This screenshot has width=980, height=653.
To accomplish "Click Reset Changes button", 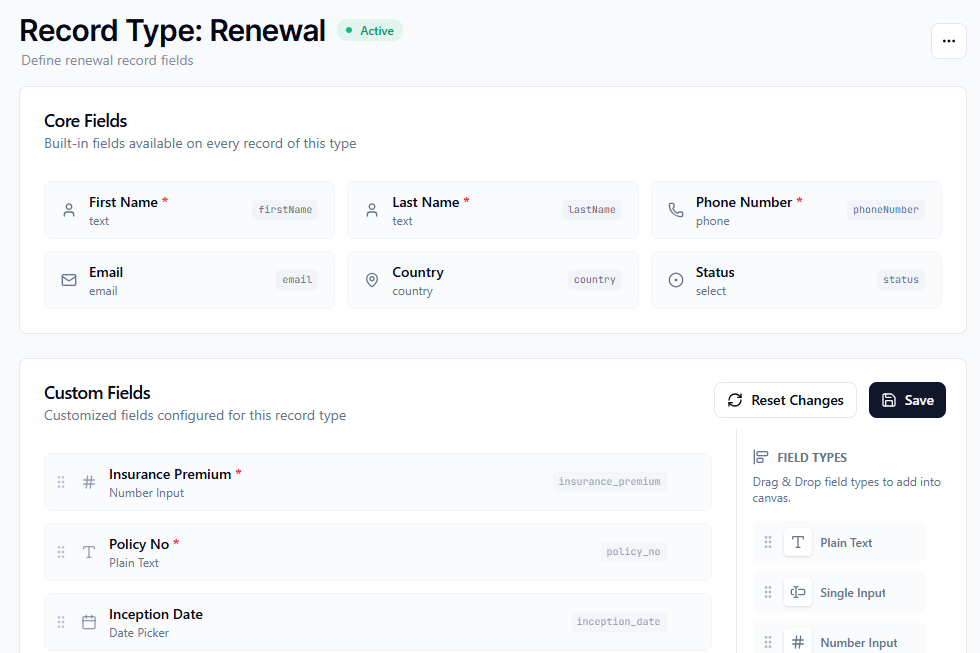I will click(785, 400).
